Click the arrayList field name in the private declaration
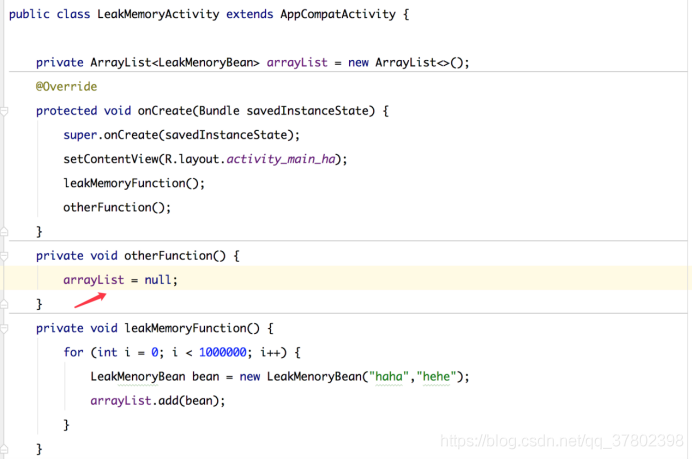The width and height of the screenshot is (693, 459). (297, 63)
